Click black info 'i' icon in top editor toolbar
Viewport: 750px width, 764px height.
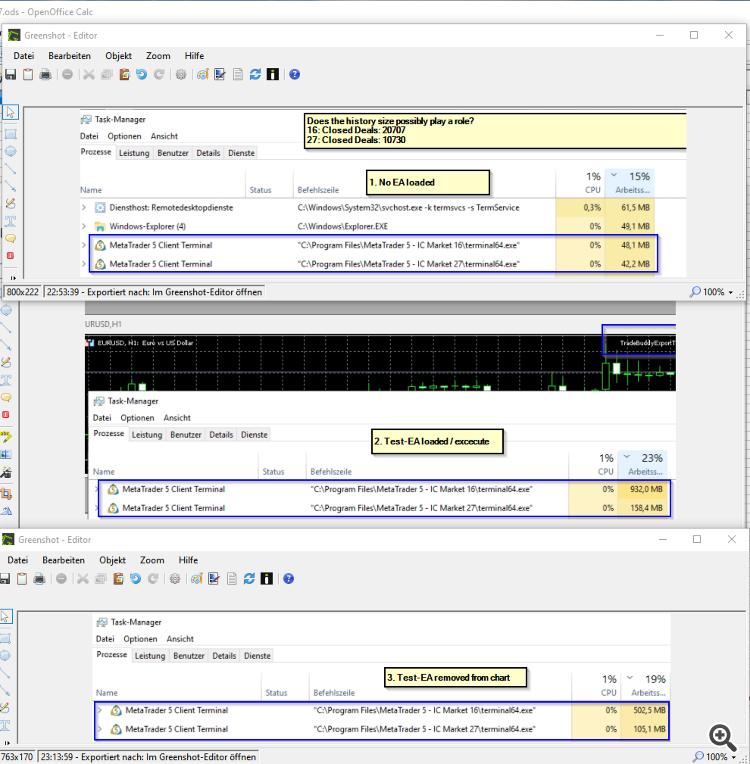pyautogui.click(x=273, y=75)
